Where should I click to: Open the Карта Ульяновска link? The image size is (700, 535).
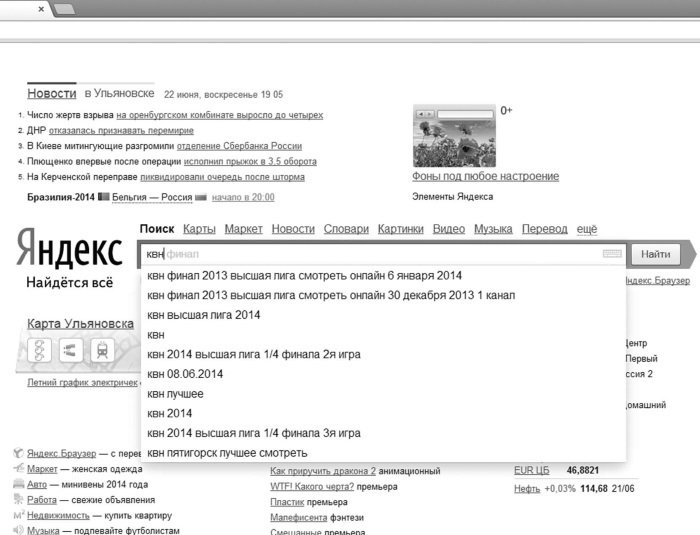80,323
